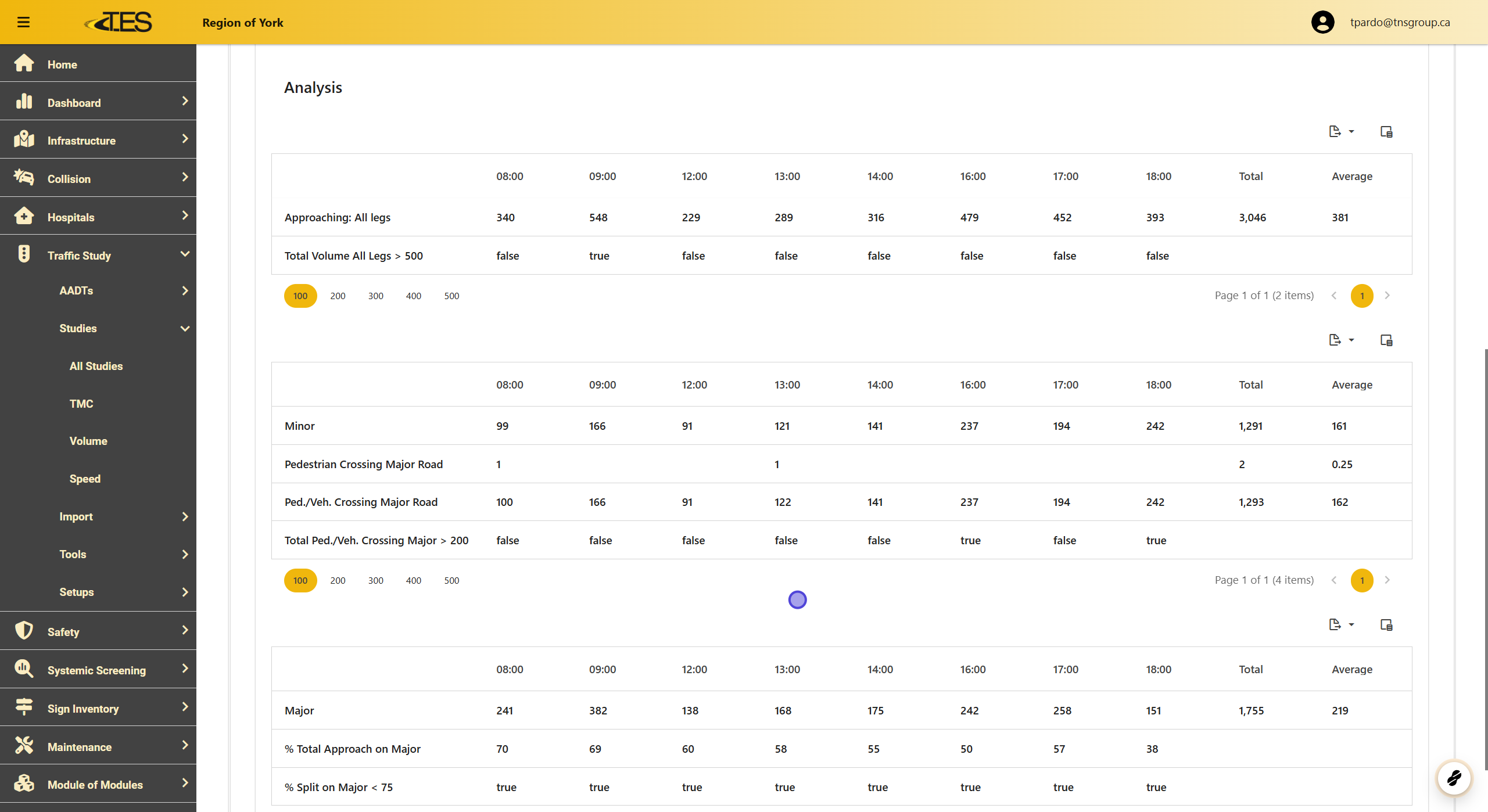Select page size 500 in second table
Viewport: 1488px width, 812px height.
tap(451, 580)
